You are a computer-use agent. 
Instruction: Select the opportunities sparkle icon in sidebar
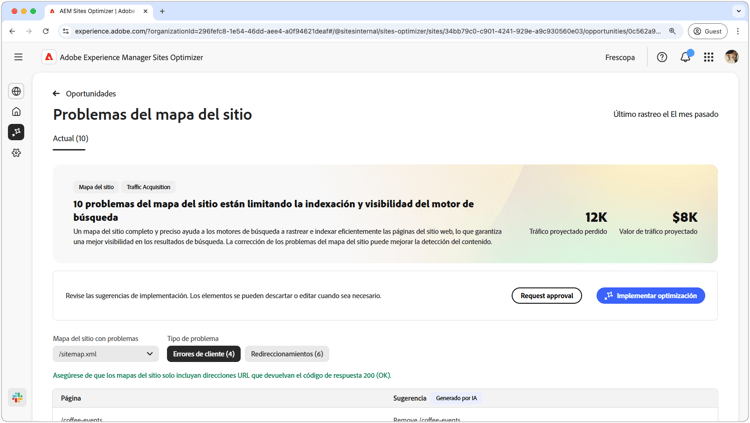click(16, 132)
